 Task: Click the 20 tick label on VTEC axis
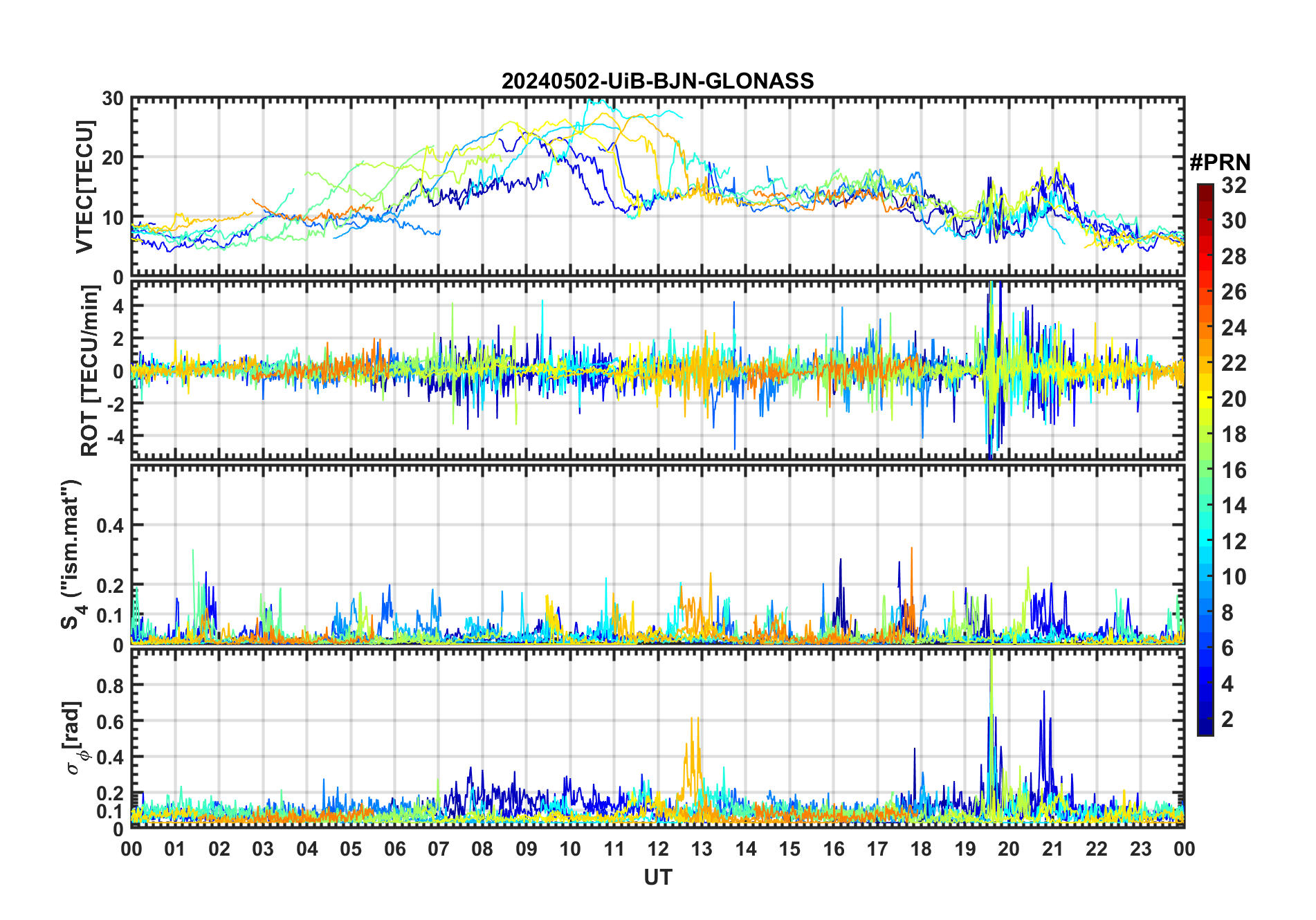(x=113, y=158)
